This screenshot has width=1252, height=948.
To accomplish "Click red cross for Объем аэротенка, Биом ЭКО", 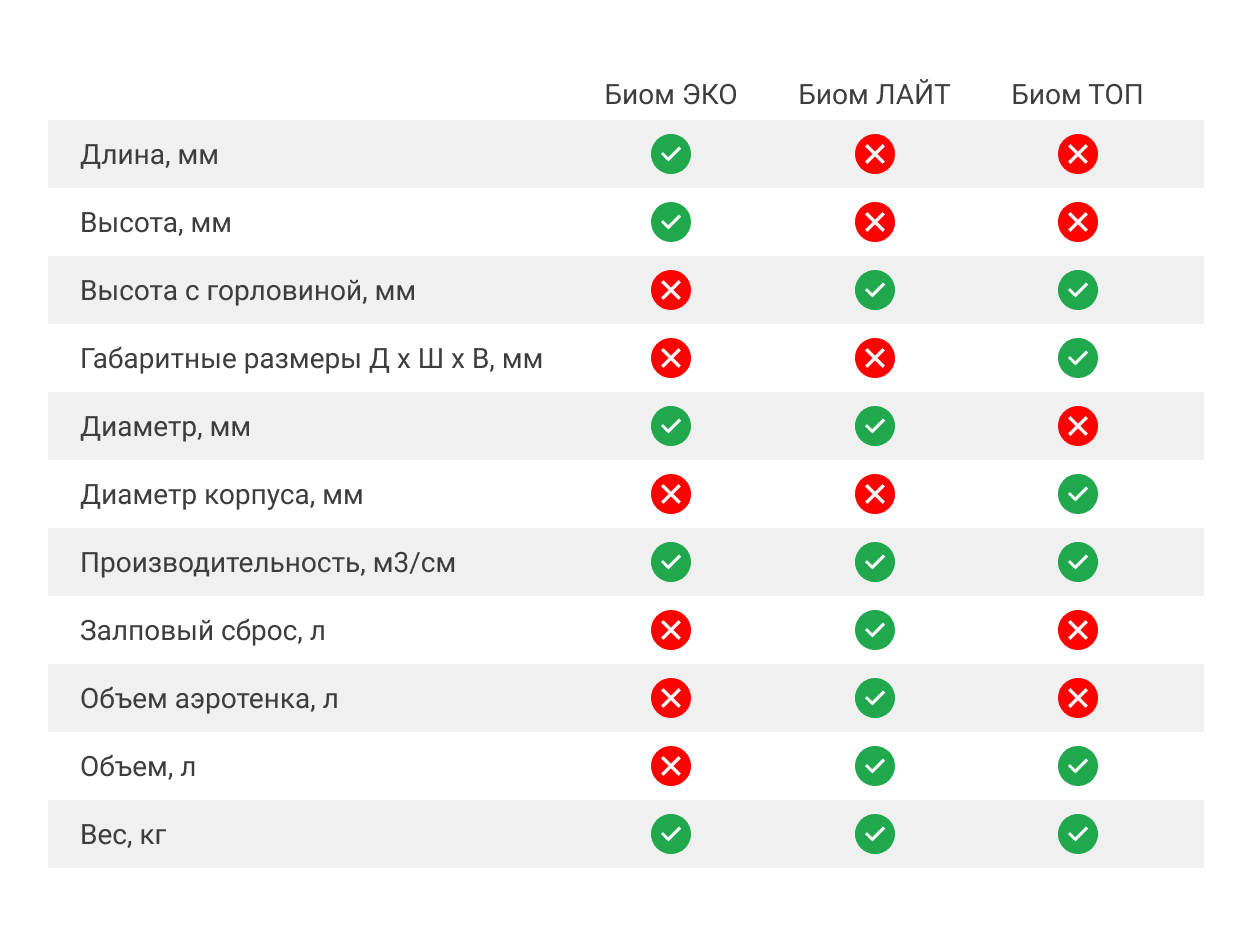I will pos(671,698).
